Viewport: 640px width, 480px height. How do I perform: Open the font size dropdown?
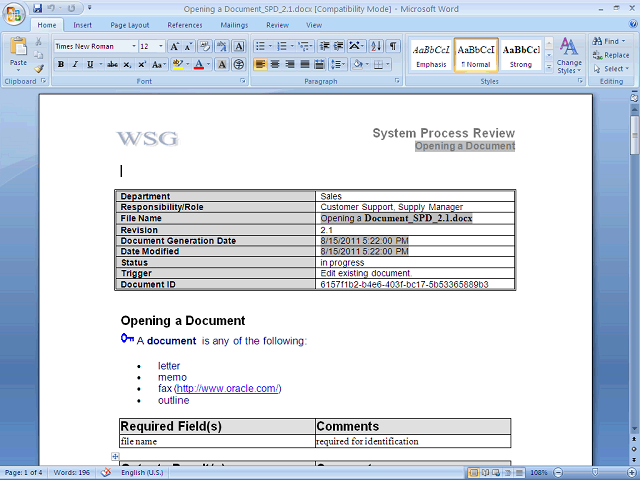[x=161, y=47]
